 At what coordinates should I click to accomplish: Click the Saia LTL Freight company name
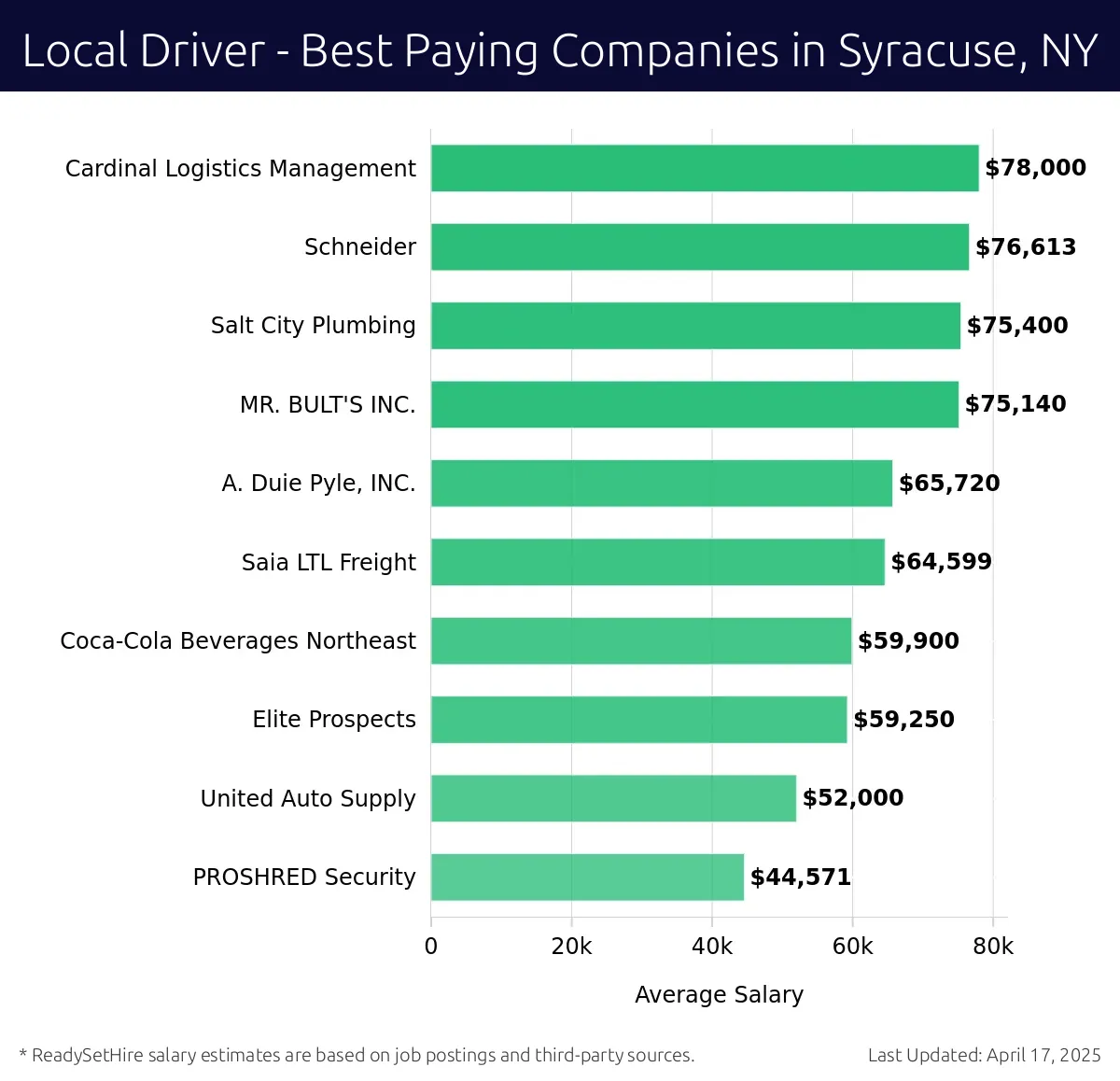329,562
